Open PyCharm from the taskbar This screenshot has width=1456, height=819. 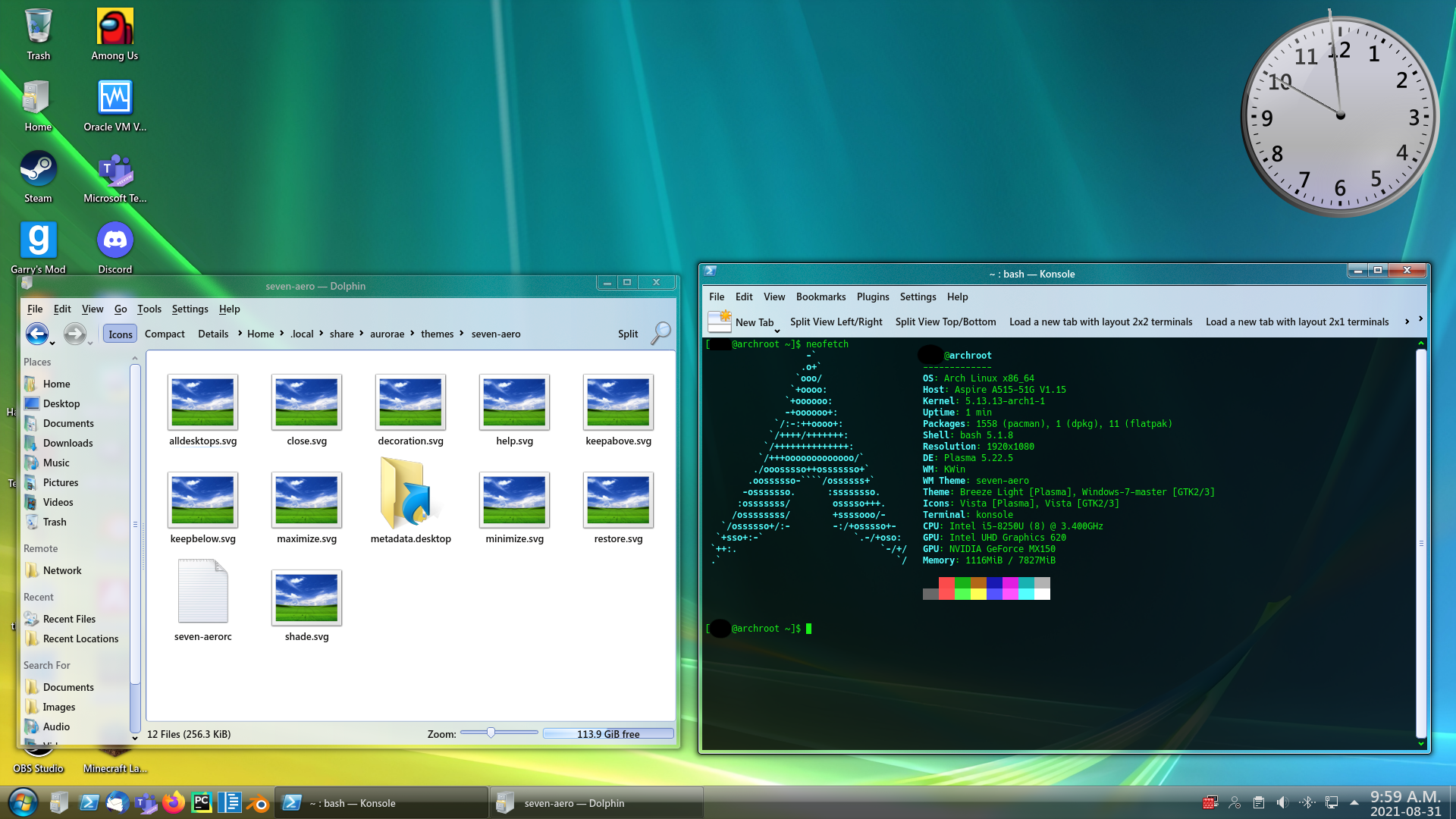[x=202, y=802]
